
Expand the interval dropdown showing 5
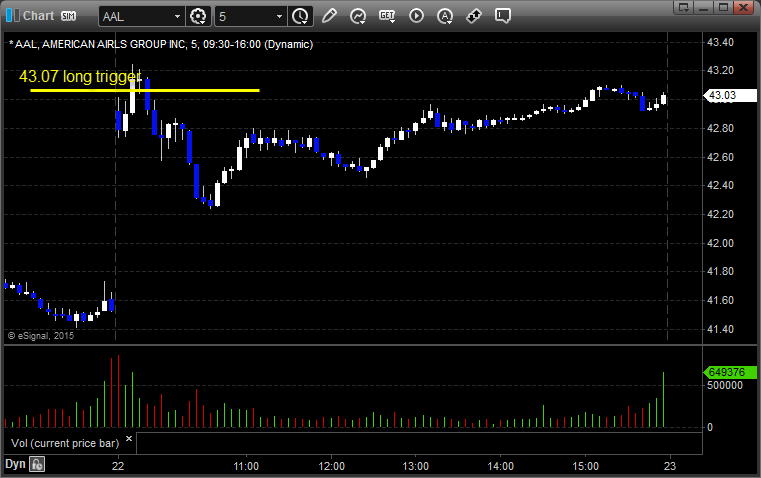[279, 16]
